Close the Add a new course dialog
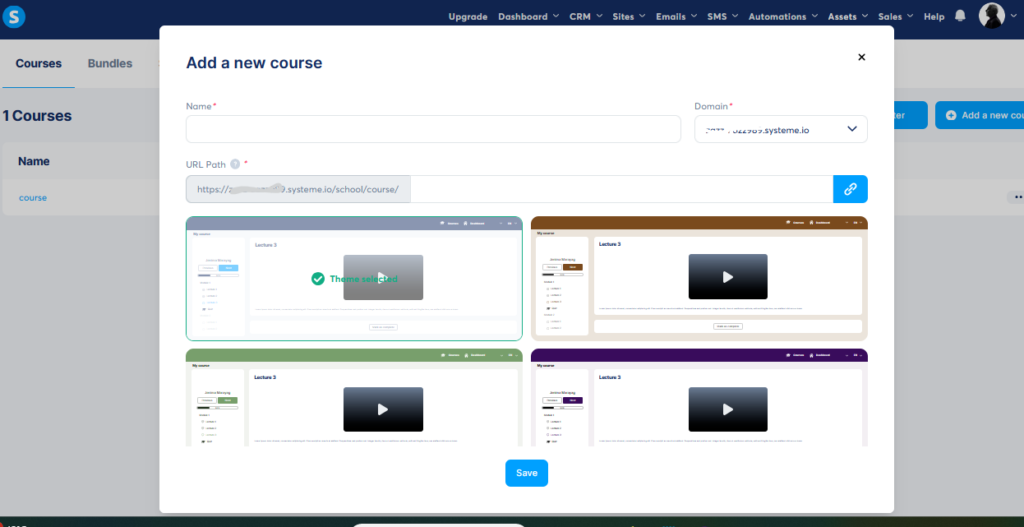The image size is (1024, 527). [x=861, y=58]
